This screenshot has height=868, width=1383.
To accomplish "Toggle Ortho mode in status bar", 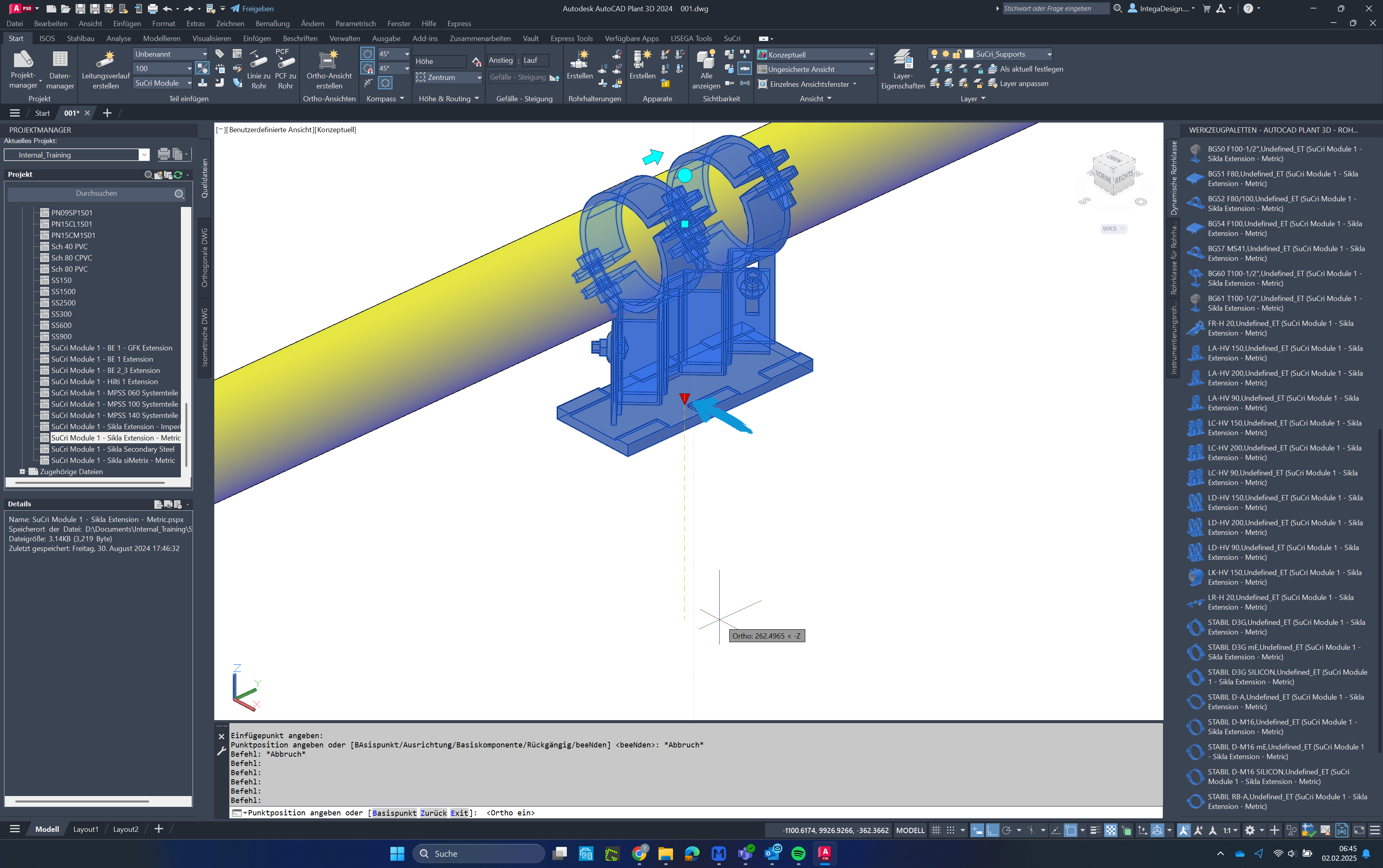I will coord(993,830).
